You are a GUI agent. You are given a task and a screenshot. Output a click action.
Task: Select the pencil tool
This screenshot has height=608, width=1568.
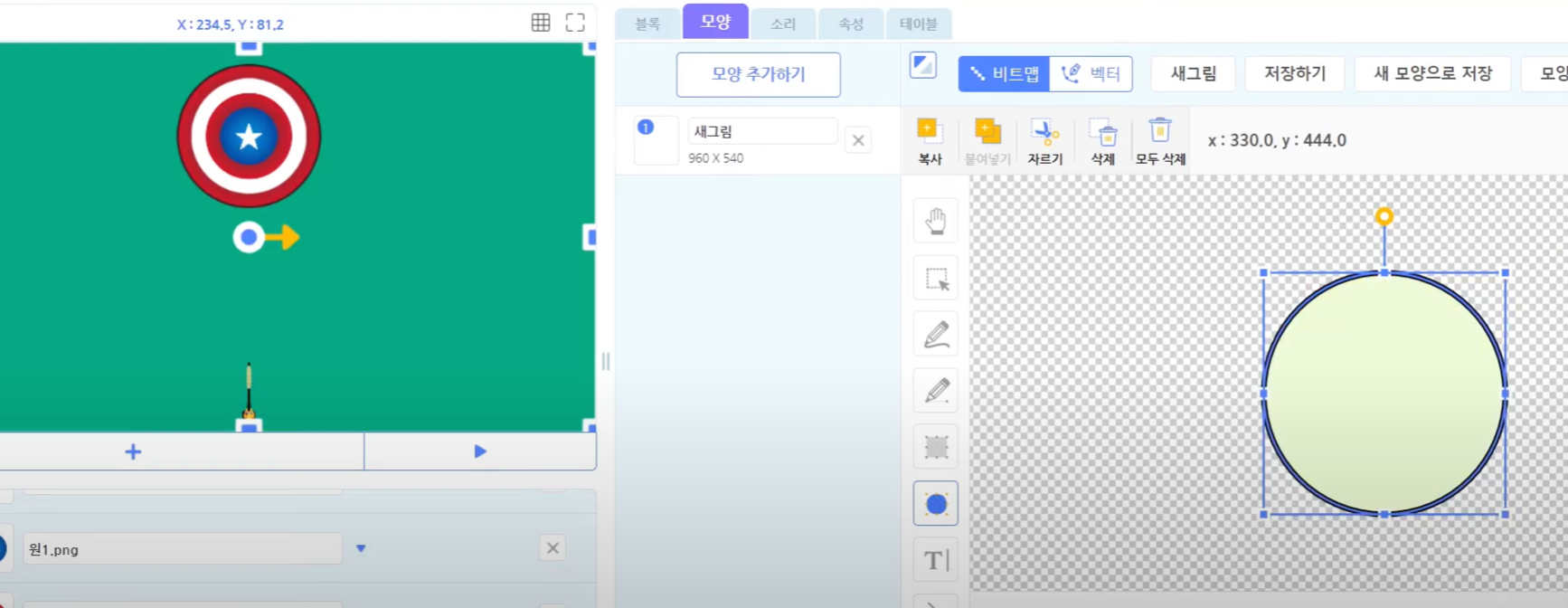point(936,391)
